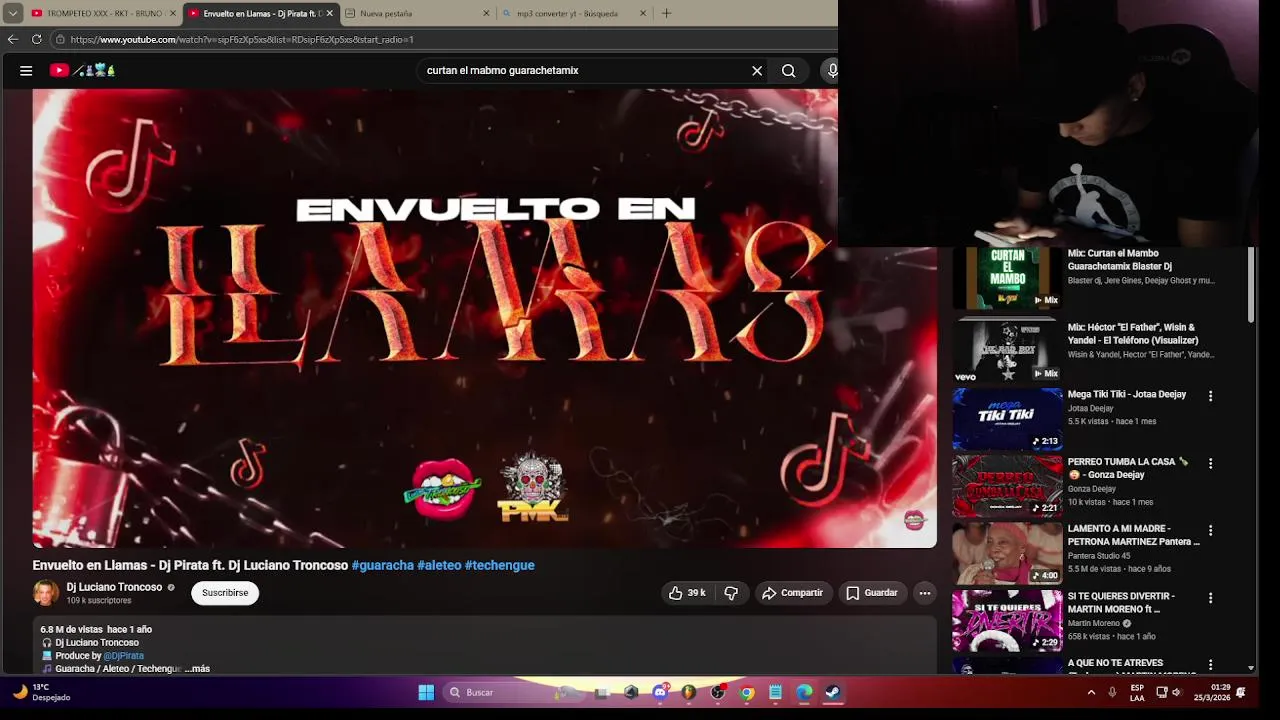This screenshot has height=720, width=1280.
Task: Open Notepad icon in taskbar
Action: pyautogui.click(x=775, y=692)
